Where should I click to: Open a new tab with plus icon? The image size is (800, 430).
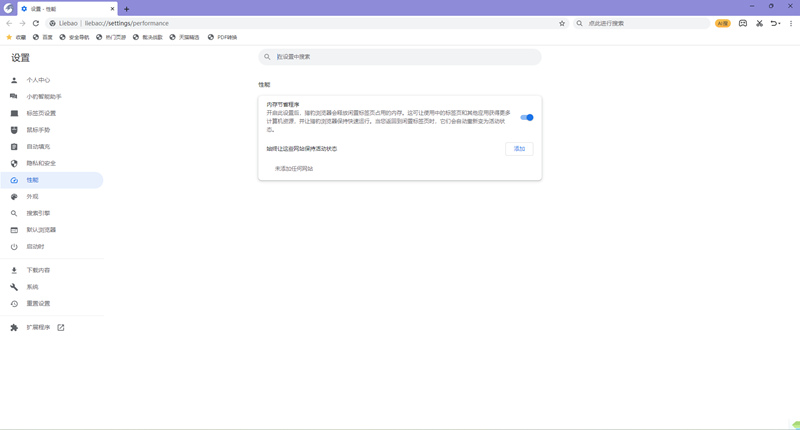(127, 9)
